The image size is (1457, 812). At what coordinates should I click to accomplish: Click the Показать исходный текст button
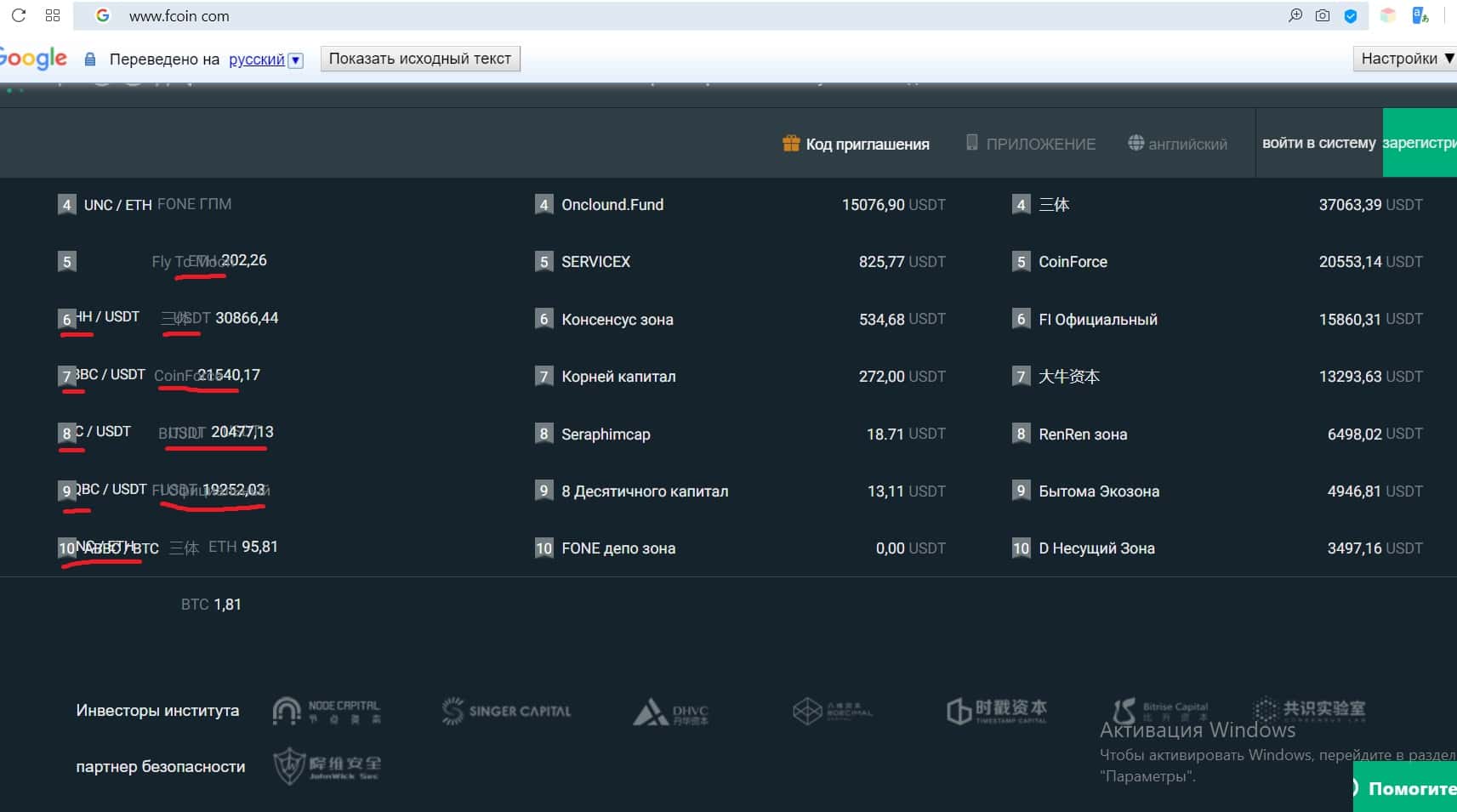pyautogui.click(x=420, y=59)
